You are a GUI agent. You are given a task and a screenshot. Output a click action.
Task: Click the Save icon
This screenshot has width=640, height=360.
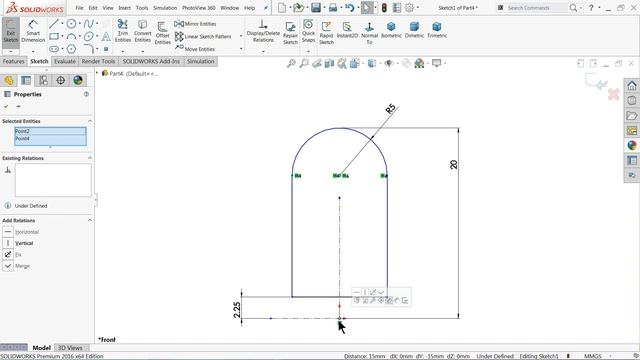(x=316, y=8)
